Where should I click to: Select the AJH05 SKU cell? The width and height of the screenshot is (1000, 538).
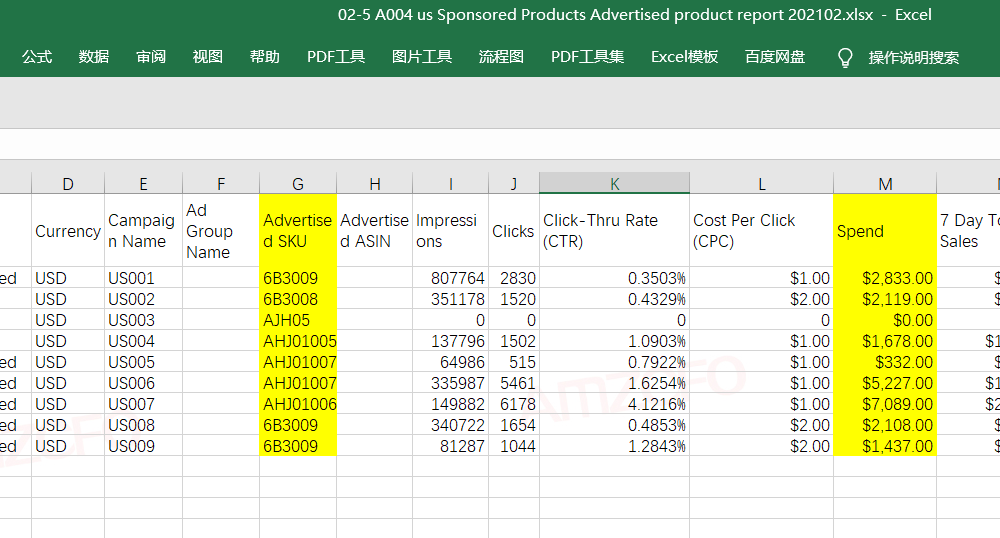click(x=298, y=320)
